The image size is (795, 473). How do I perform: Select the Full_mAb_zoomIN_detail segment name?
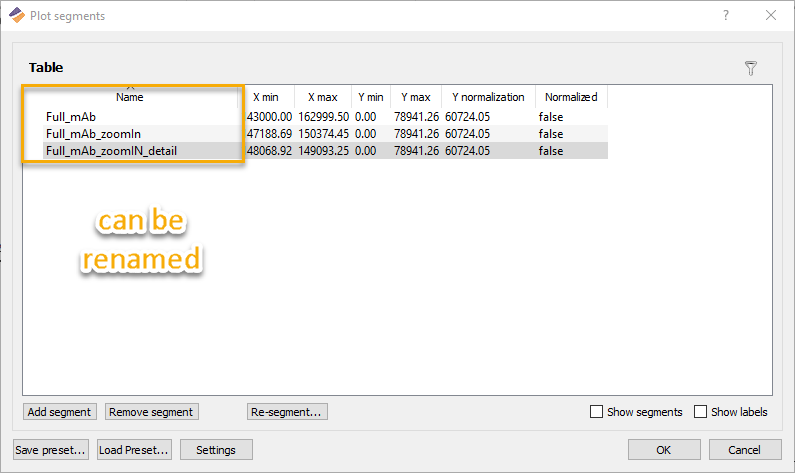coord(112,151)
